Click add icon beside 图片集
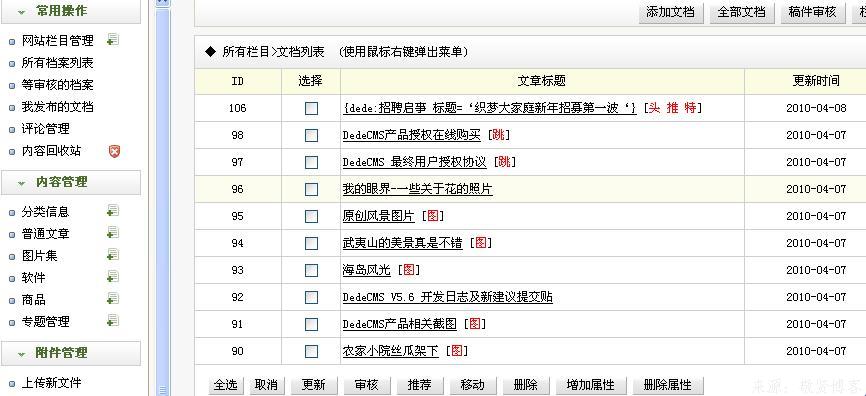866x396 pixels. (x=113, y=255)
